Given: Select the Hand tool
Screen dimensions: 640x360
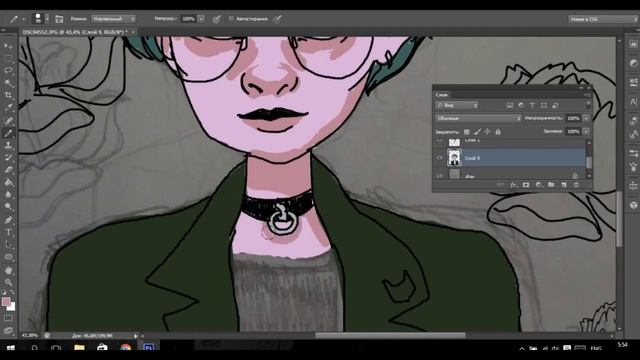Looking at the screenshot, I should [x=8, y=270].
